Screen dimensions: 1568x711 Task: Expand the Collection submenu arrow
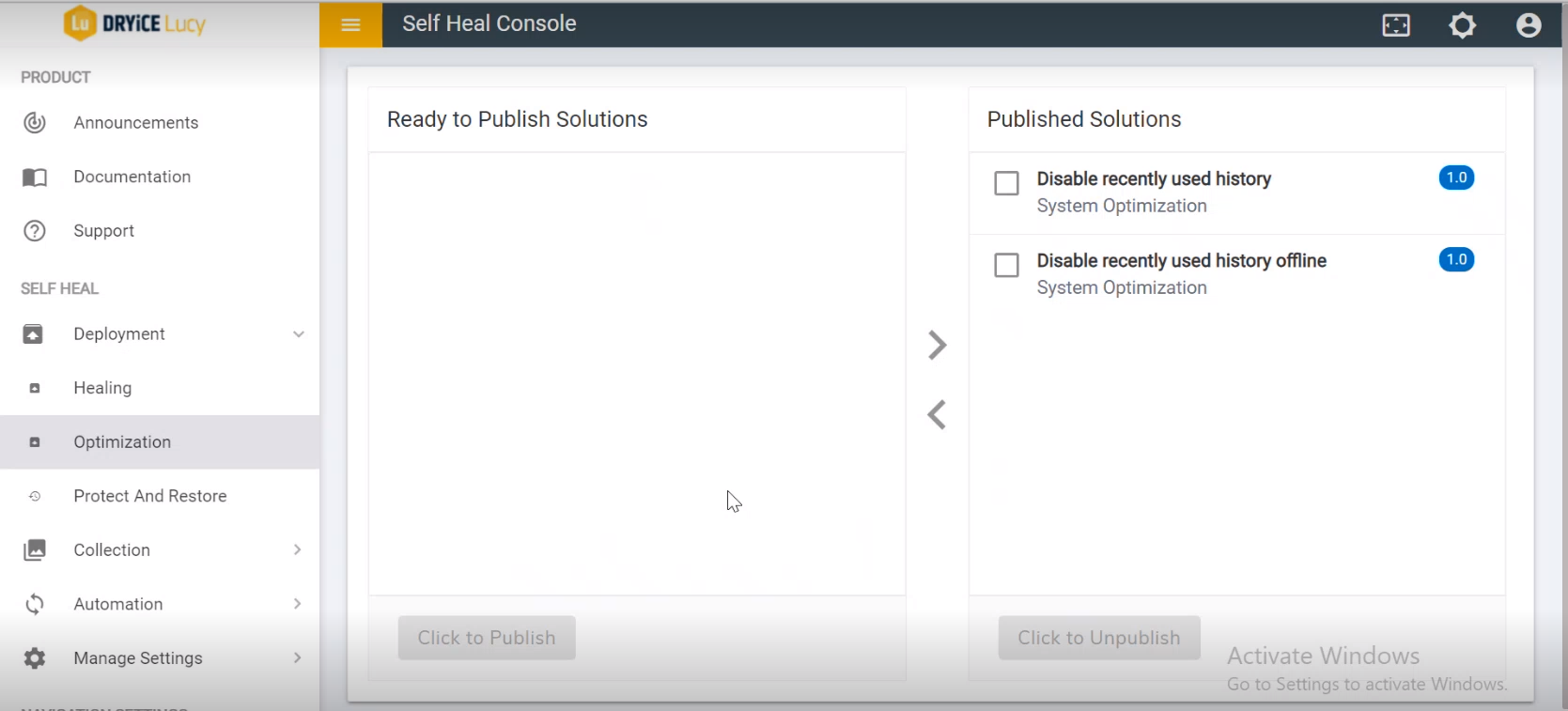pyautogui.click(x=297, y=549)
